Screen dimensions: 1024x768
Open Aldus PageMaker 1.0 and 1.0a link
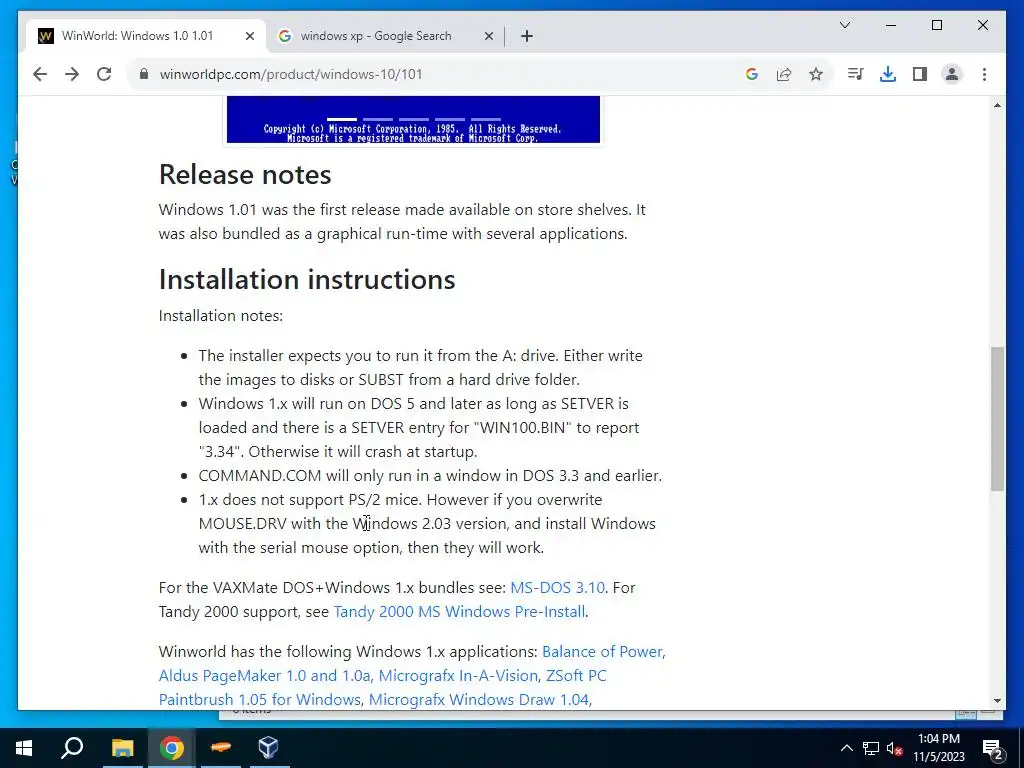tap(264, 676)
